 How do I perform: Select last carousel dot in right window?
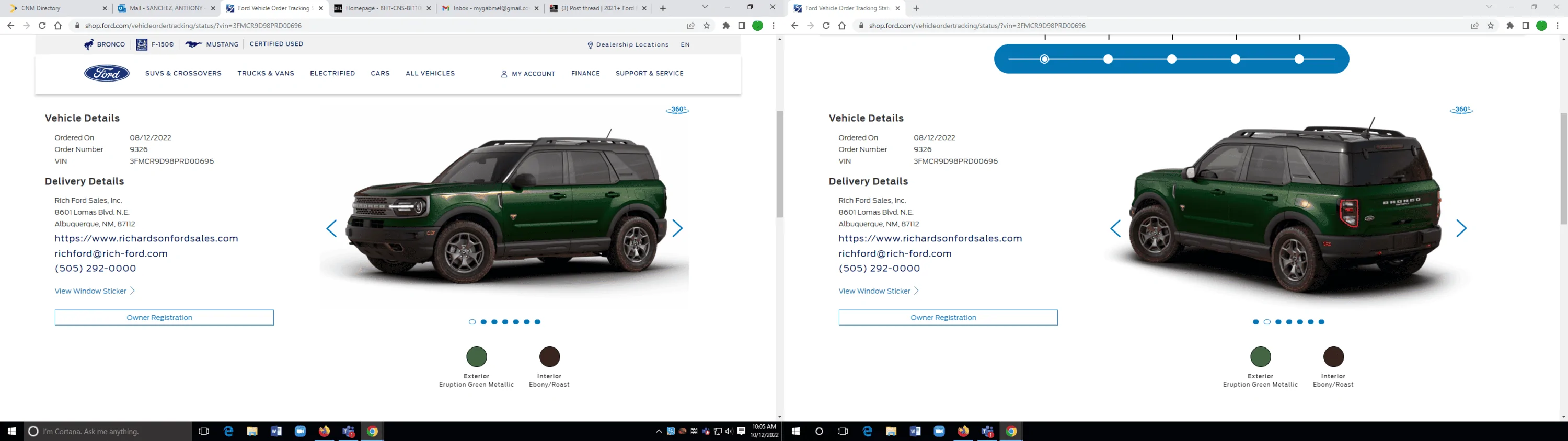(x=1321, y=322)
